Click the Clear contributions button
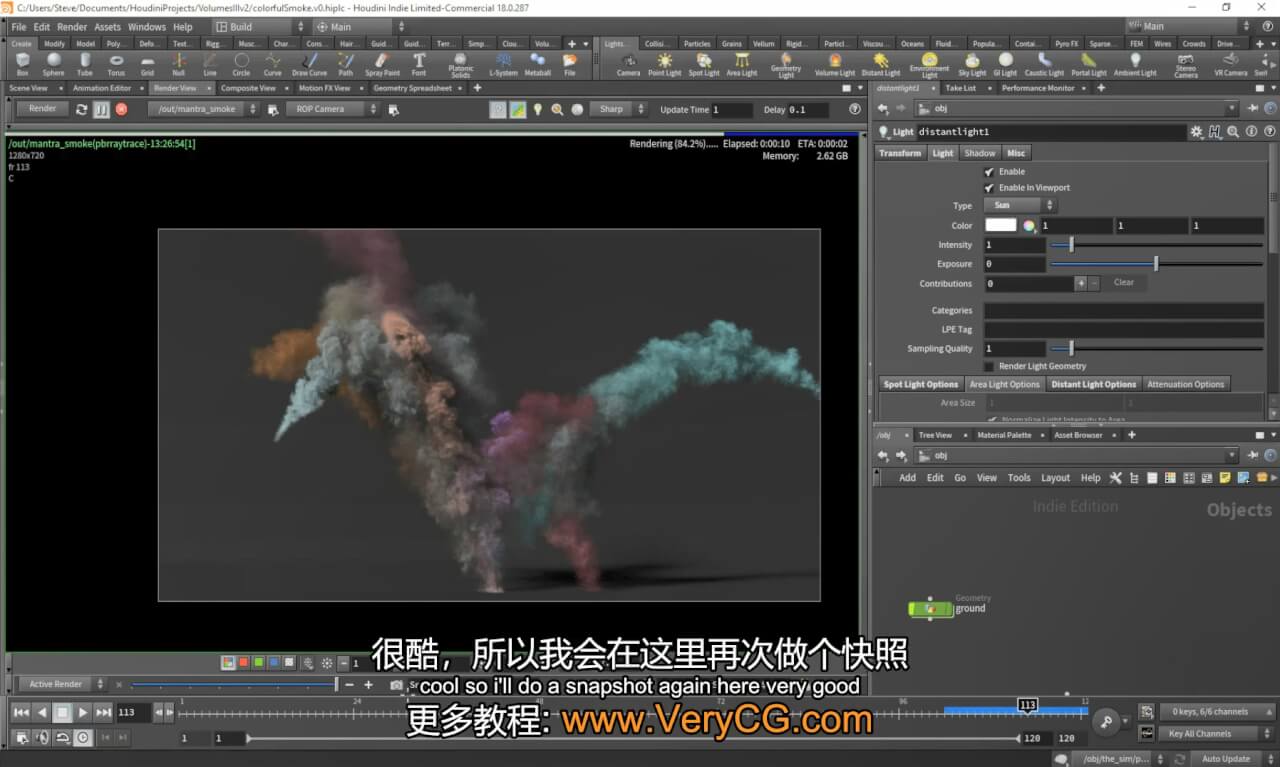Image resolution: width=1280 pixels, height=767 pixels. click(1124, 283)
